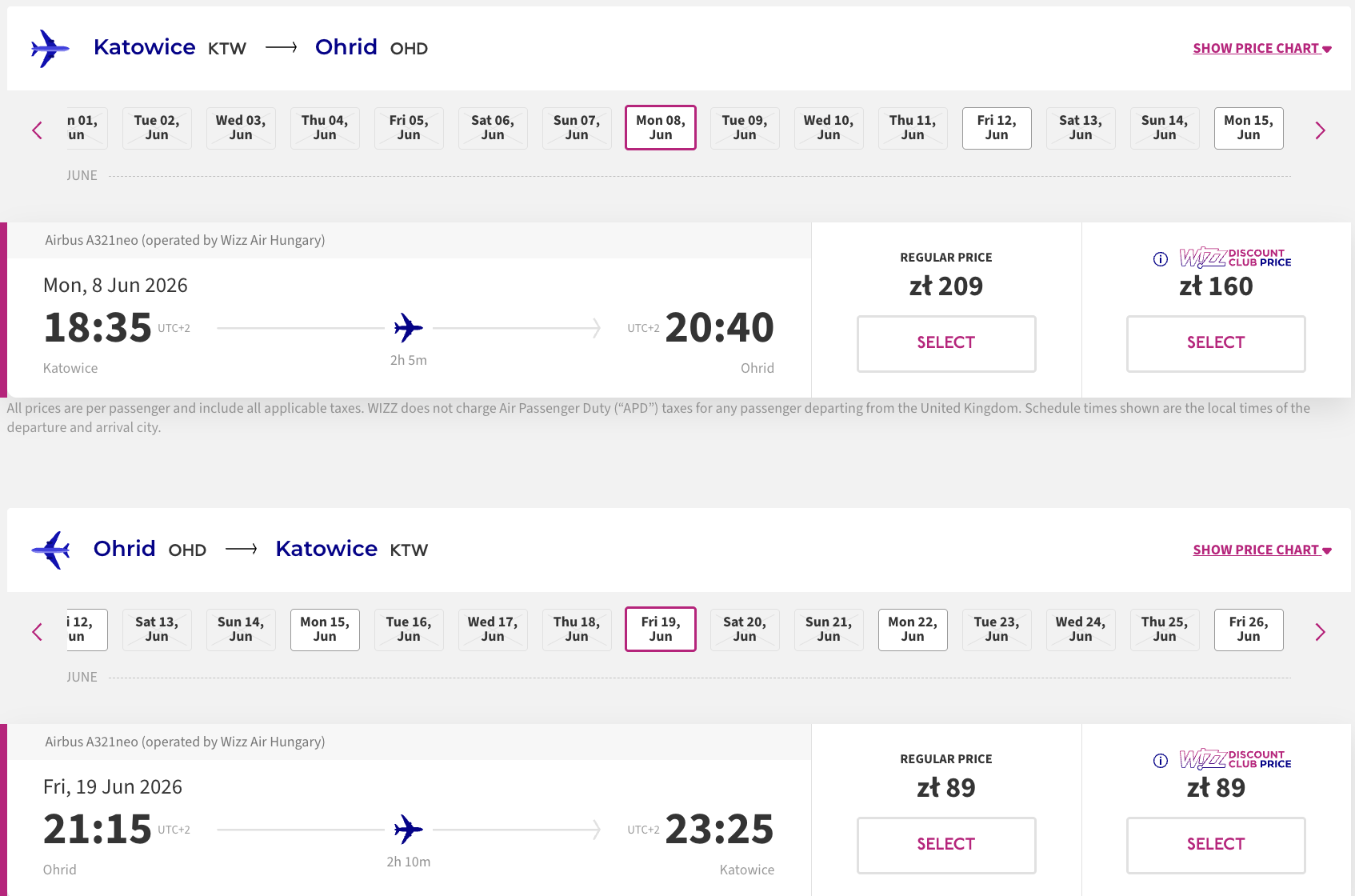Click the Wizz Discount Club logo on outbound flight
The image size is (1355, 896).
tap(1235, 258)
